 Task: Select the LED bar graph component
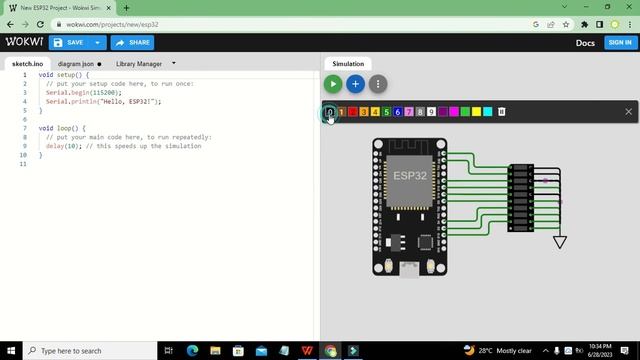pyautogui.click(x=520, y=198)
